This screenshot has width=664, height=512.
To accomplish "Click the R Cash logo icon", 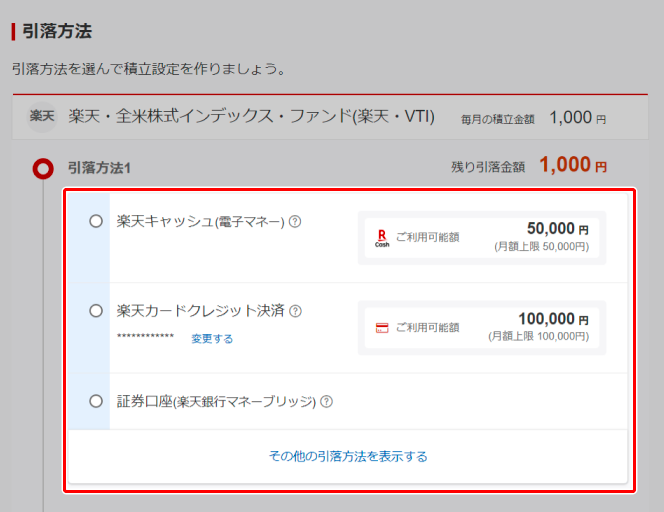I will pos(382,237).
